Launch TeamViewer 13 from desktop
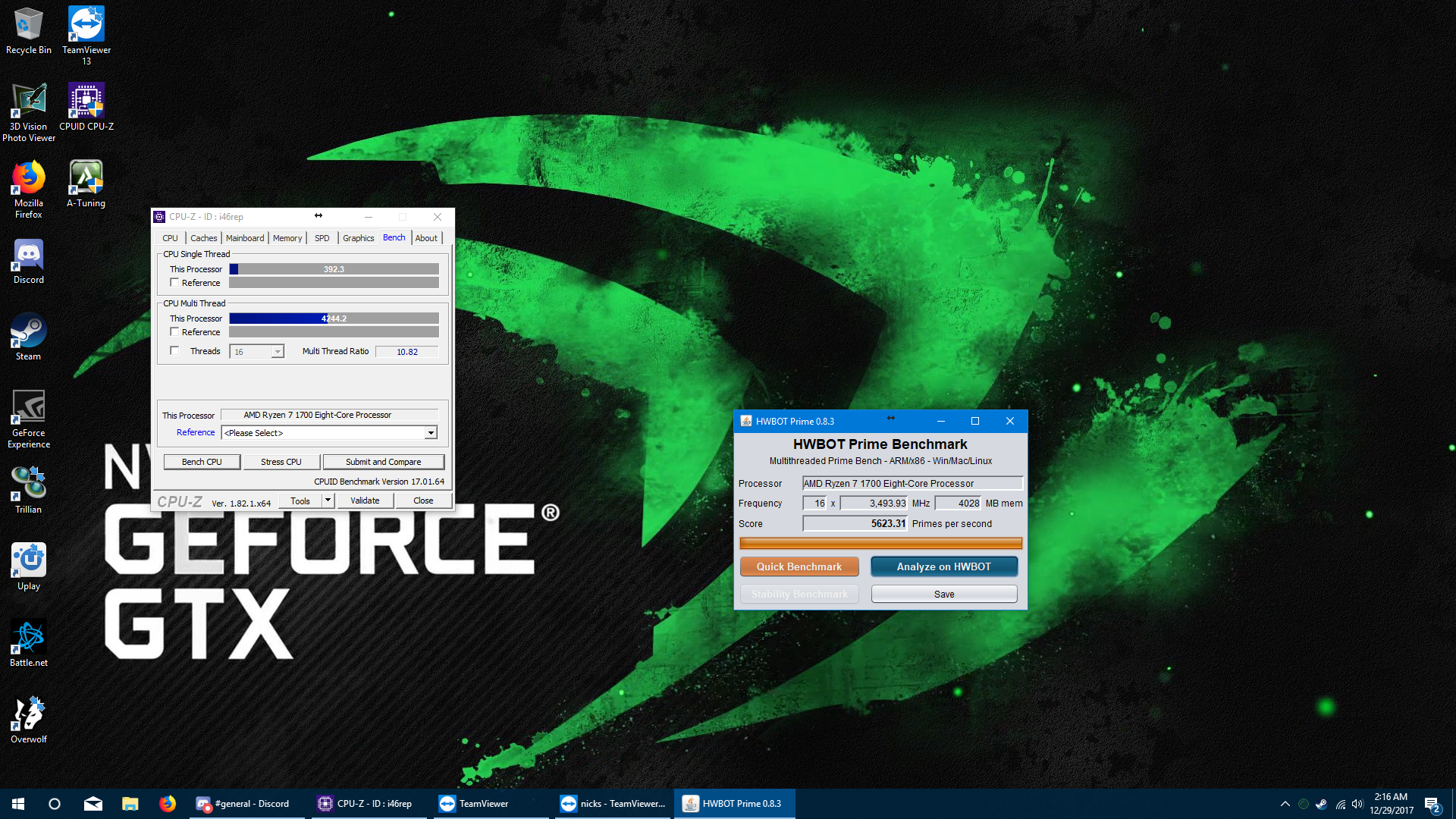Screen dimensions: 1456x819 click(x=86, y=35)
